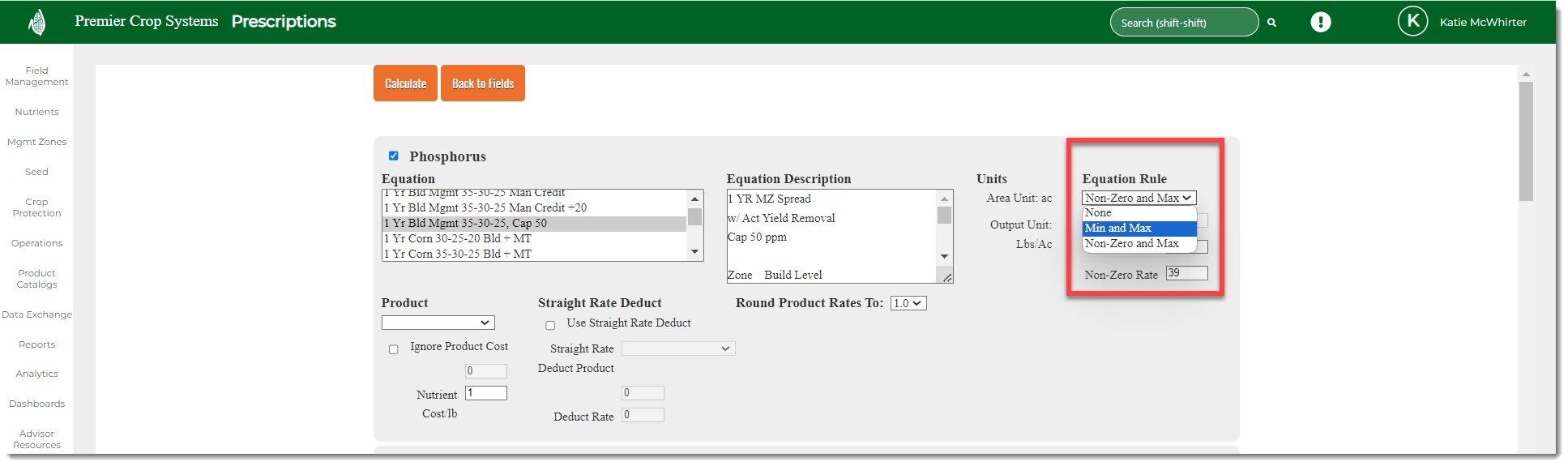Screen dimensions: 1568x466
Task: Click Back to Fields button
Action: [x=482, y=83]
